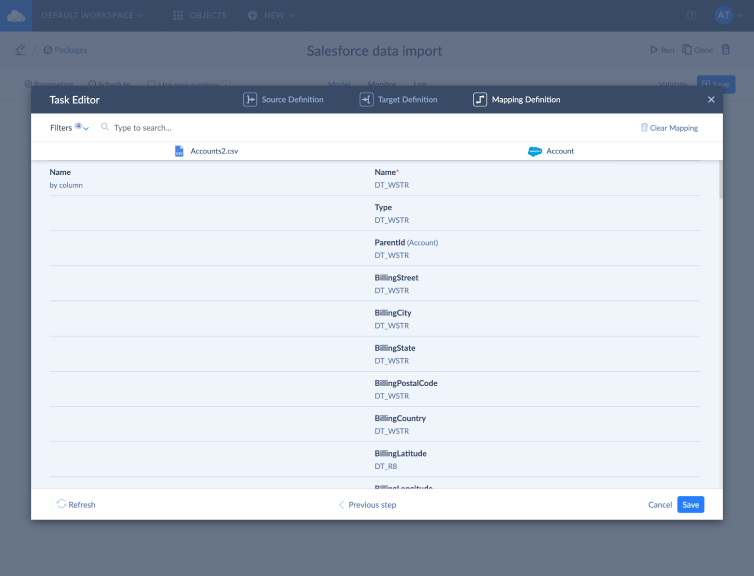Open the Objects menu
This screenshot has width=754, height=576.
(x=200, y=15)
